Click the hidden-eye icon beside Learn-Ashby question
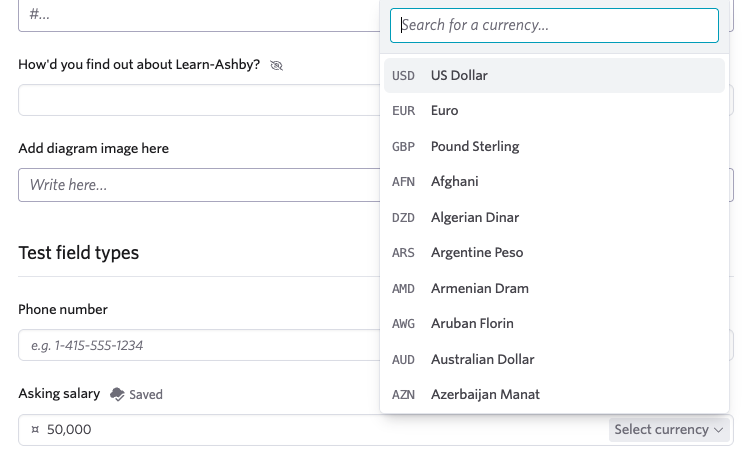The height and width of the screenshot is (451, 753). [x=276, y=65]
